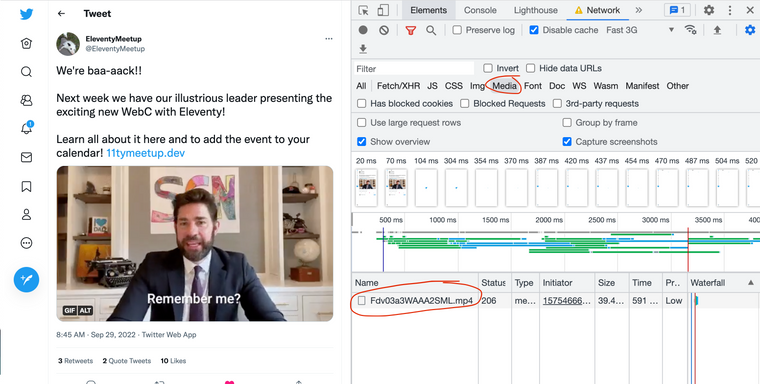Open DevTools three-dot customize menu
This screenshot has height=384, width=760.
[730, 10]
